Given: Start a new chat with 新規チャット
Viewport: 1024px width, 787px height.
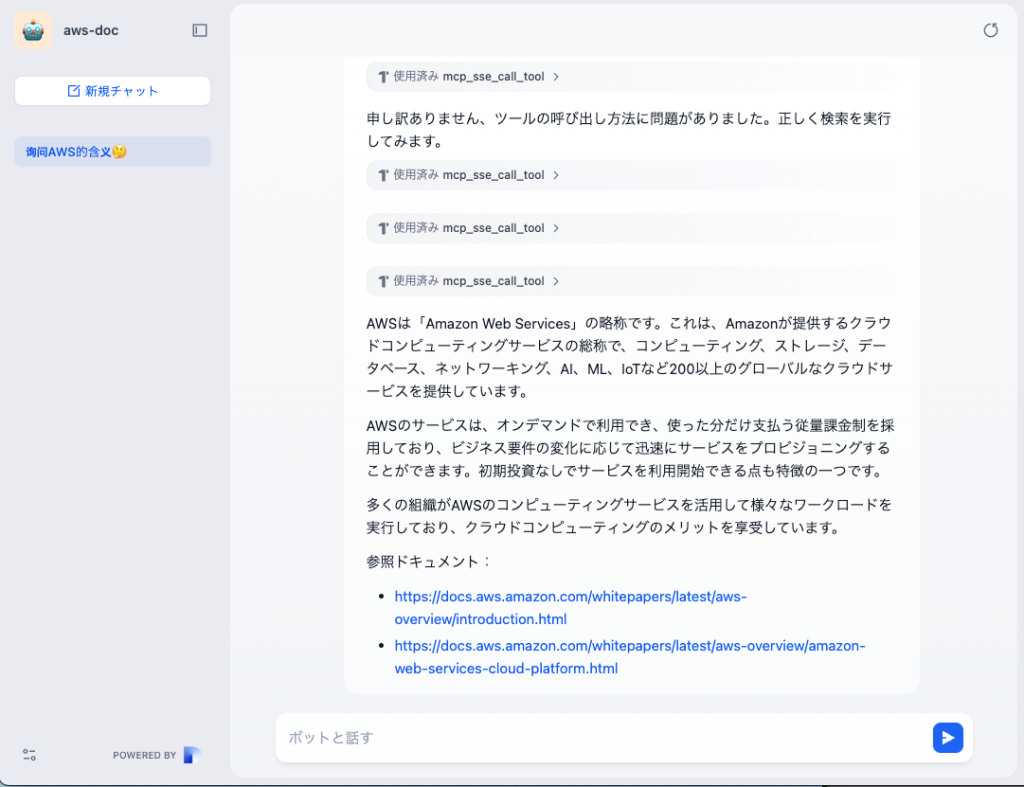Looking at the screenshot, I should pyautogui.click(x=112, y=91).
